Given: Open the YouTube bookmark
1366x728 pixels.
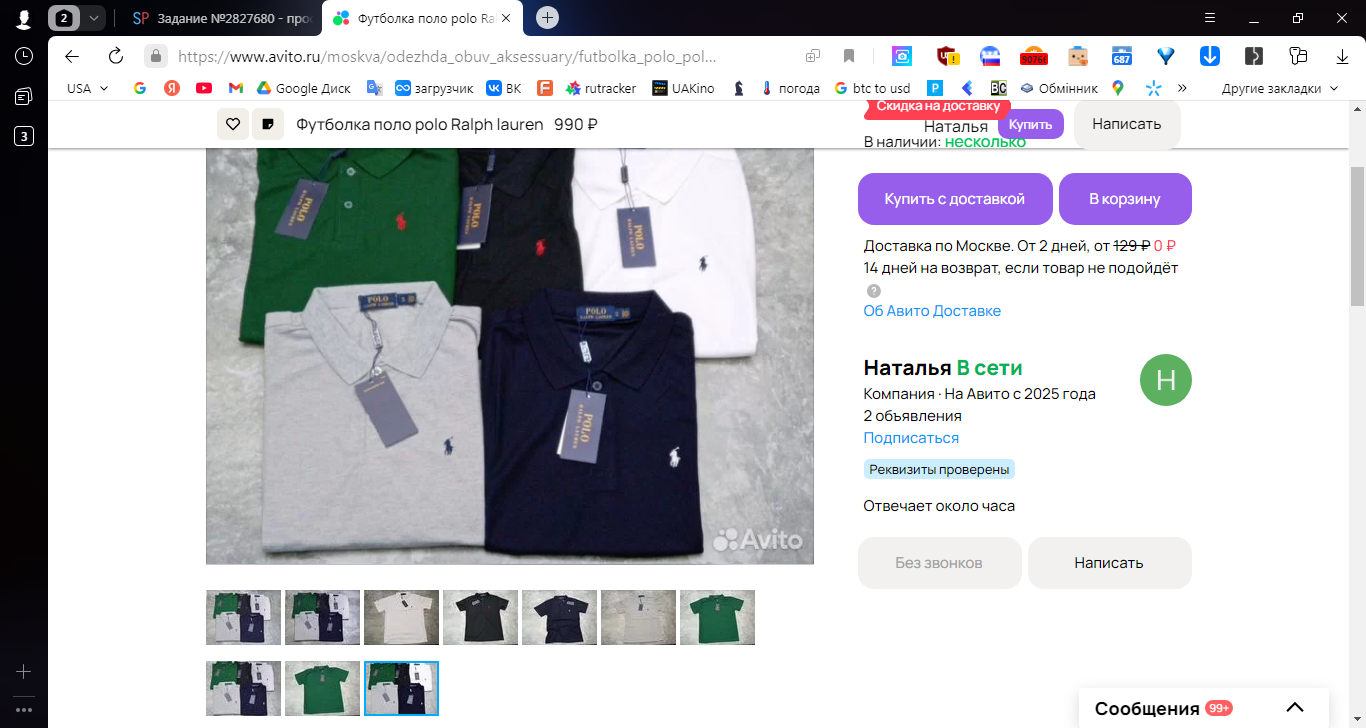Looking at the screenshot, I should point(204,88).
